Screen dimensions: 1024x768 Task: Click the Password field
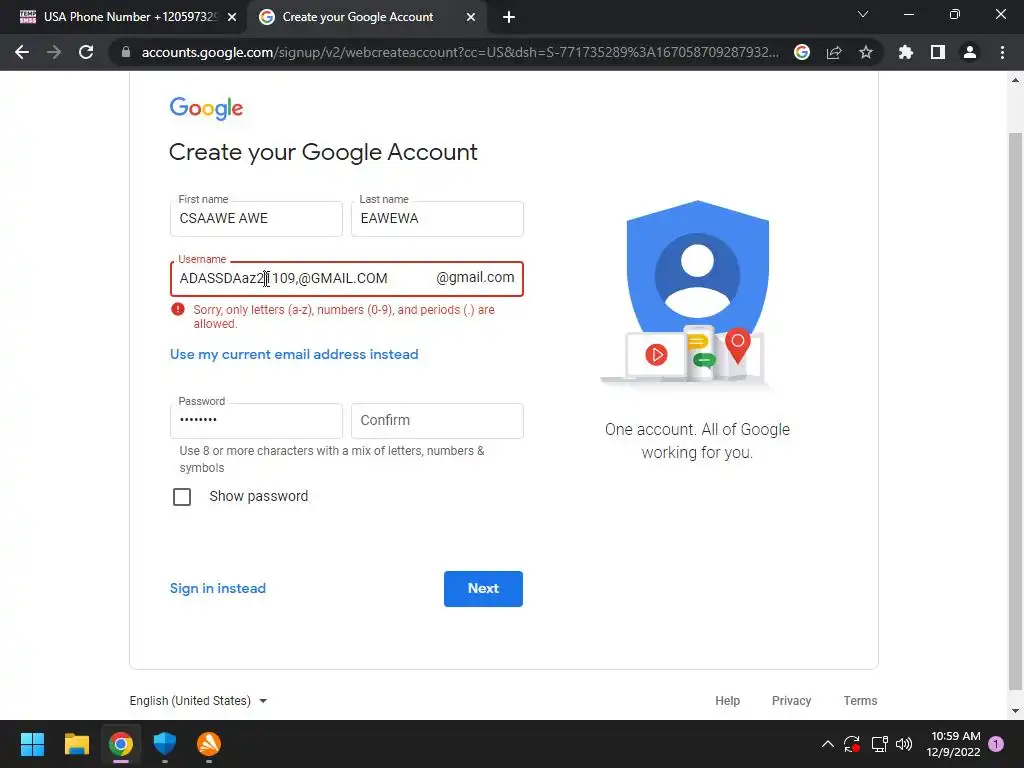[x=256, y=421]
